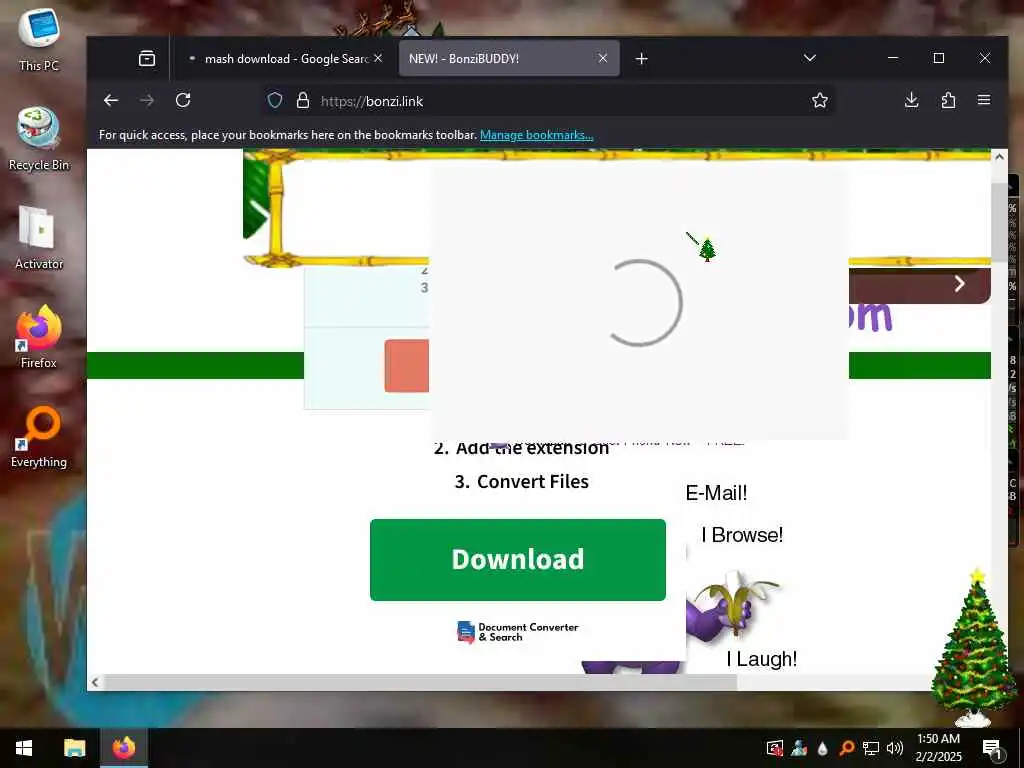
Task: Open the Firefox hamburger application menu
Action: tap(984, 101)
